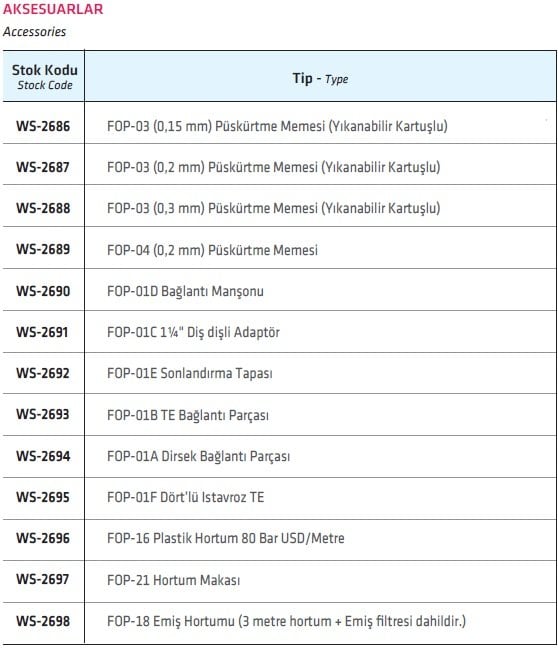558x649 pixels.
Task: Click stock code WS-2691
Action: 42,332
